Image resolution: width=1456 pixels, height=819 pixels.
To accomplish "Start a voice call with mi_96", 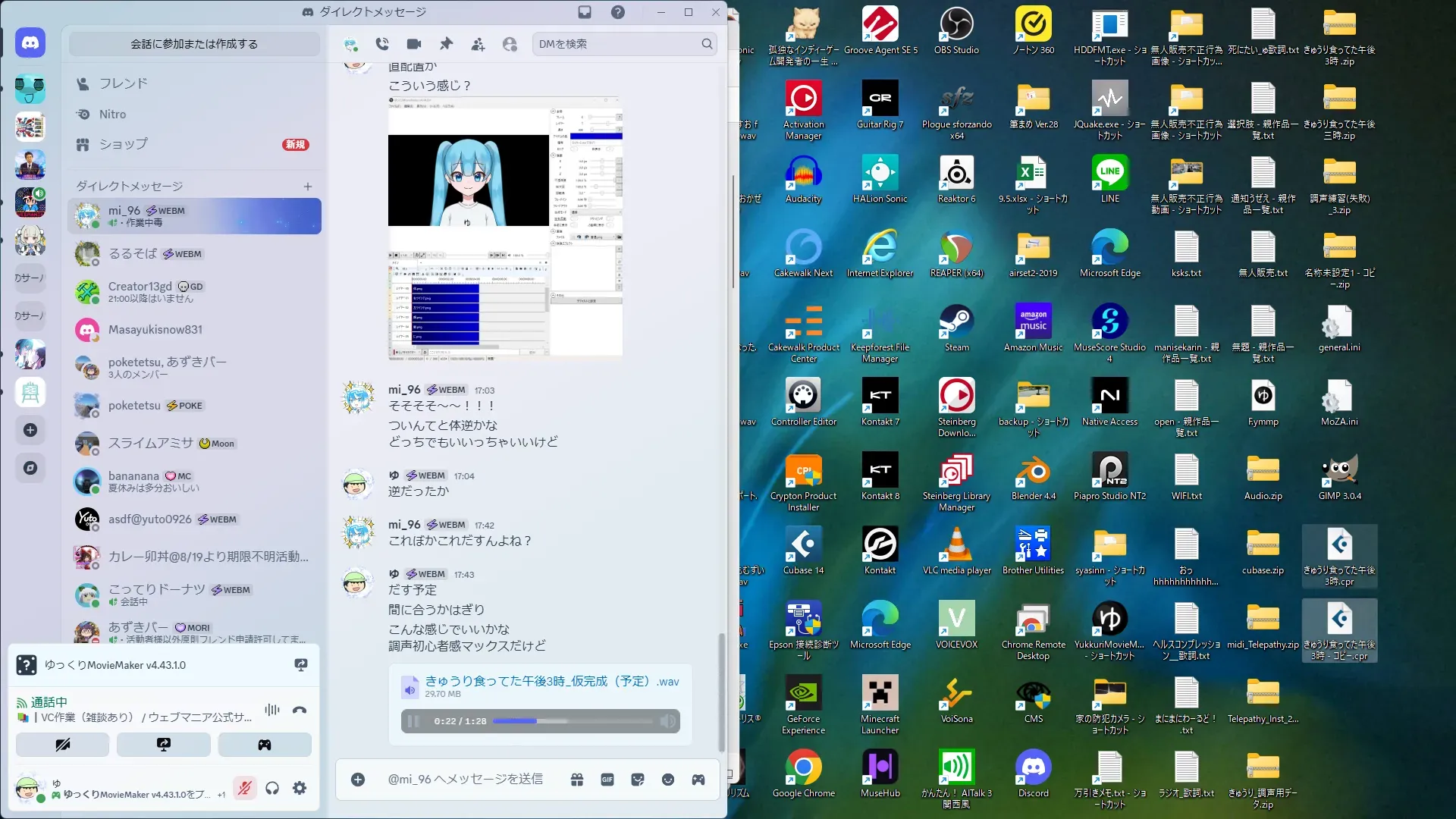I will [x=382, y=44].
